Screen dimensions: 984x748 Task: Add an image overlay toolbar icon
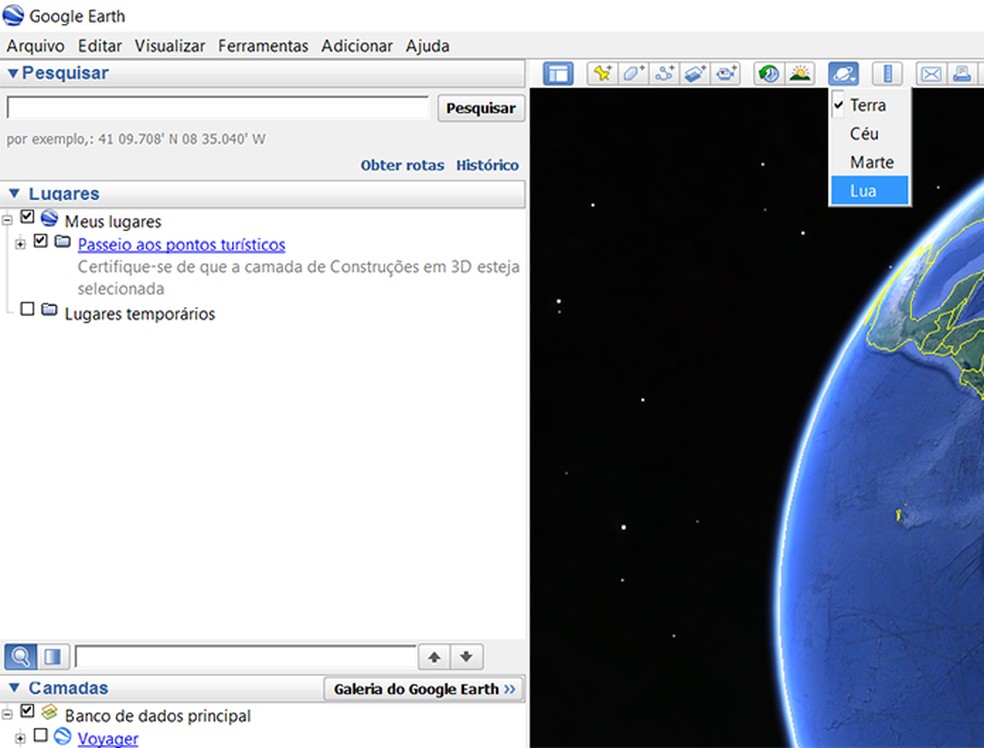coord(695,74)
